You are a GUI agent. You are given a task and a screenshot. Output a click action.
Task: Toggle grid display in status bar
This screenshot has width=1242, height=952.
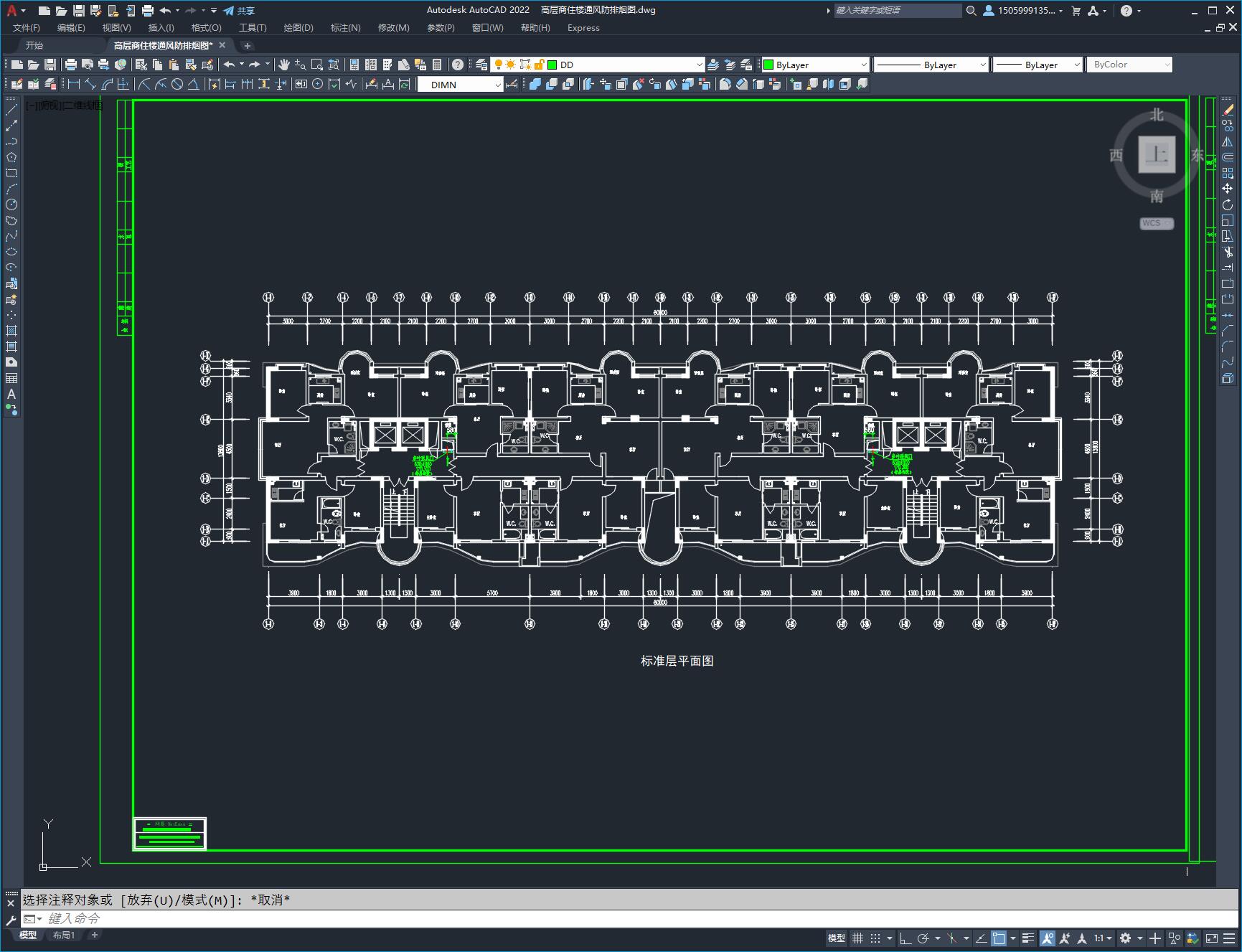(x=857, y=938)
